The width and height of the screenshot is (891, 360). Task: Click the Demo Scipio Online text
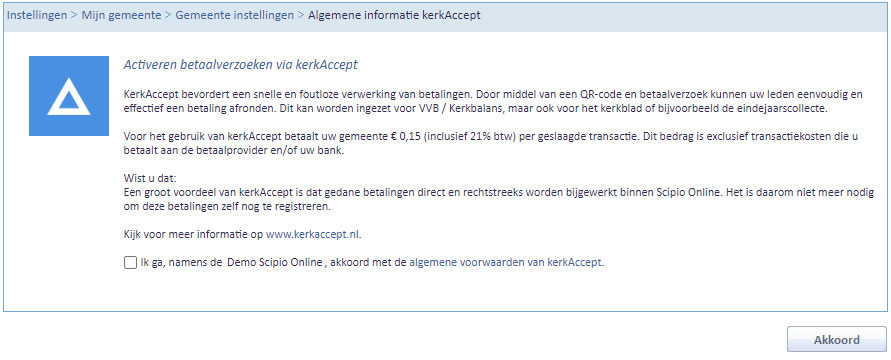pyautogui.click(x=274, y=263)
